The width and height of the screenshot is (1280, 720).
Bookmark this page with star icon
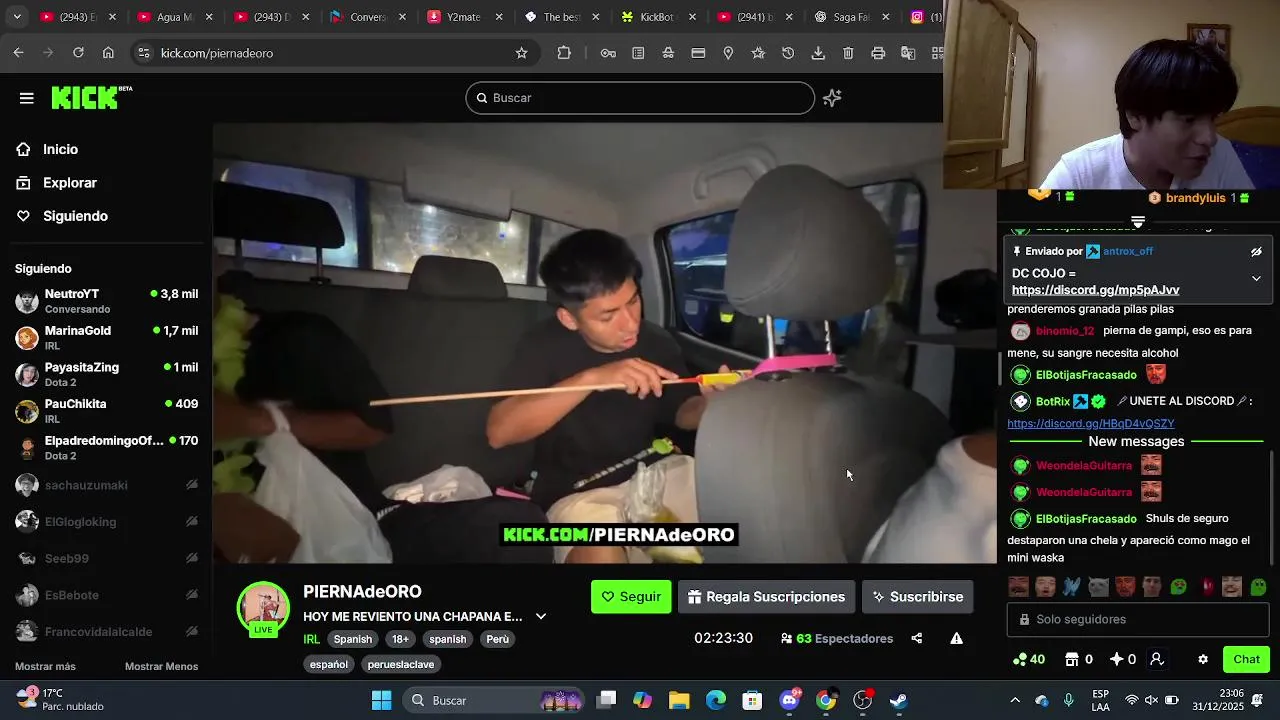521,53
